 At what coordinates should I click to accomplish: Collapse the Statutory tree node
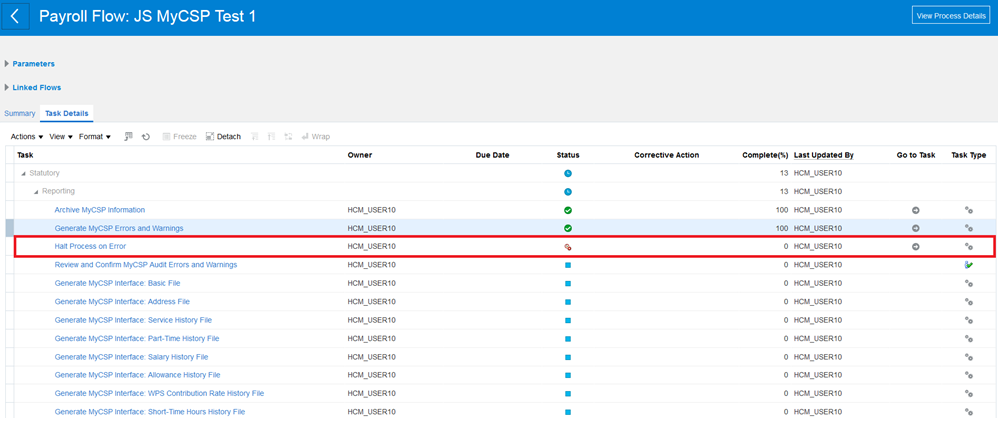point(23,174)
